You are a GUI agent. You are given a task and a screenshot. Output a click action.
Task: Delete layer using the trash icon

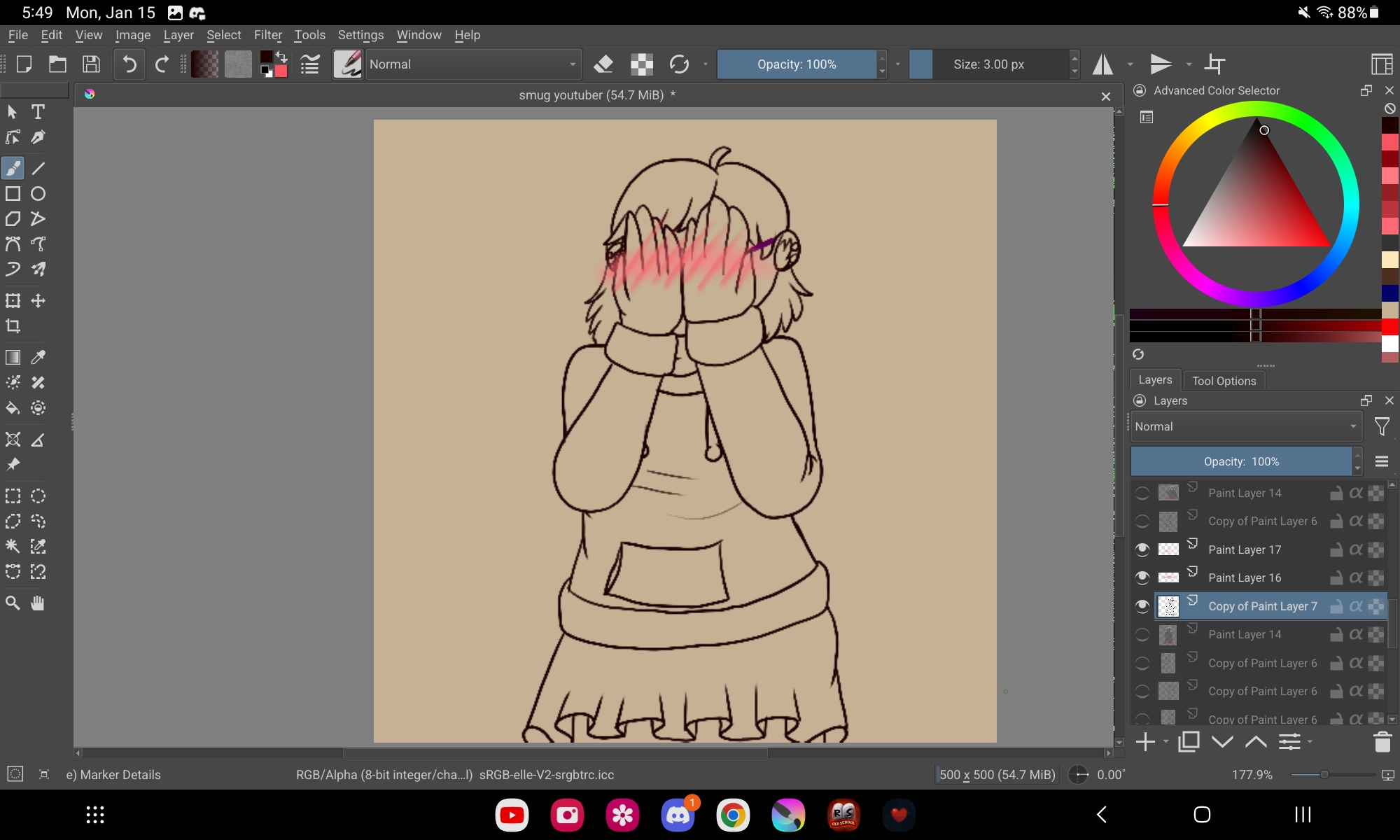point(1382,742)
